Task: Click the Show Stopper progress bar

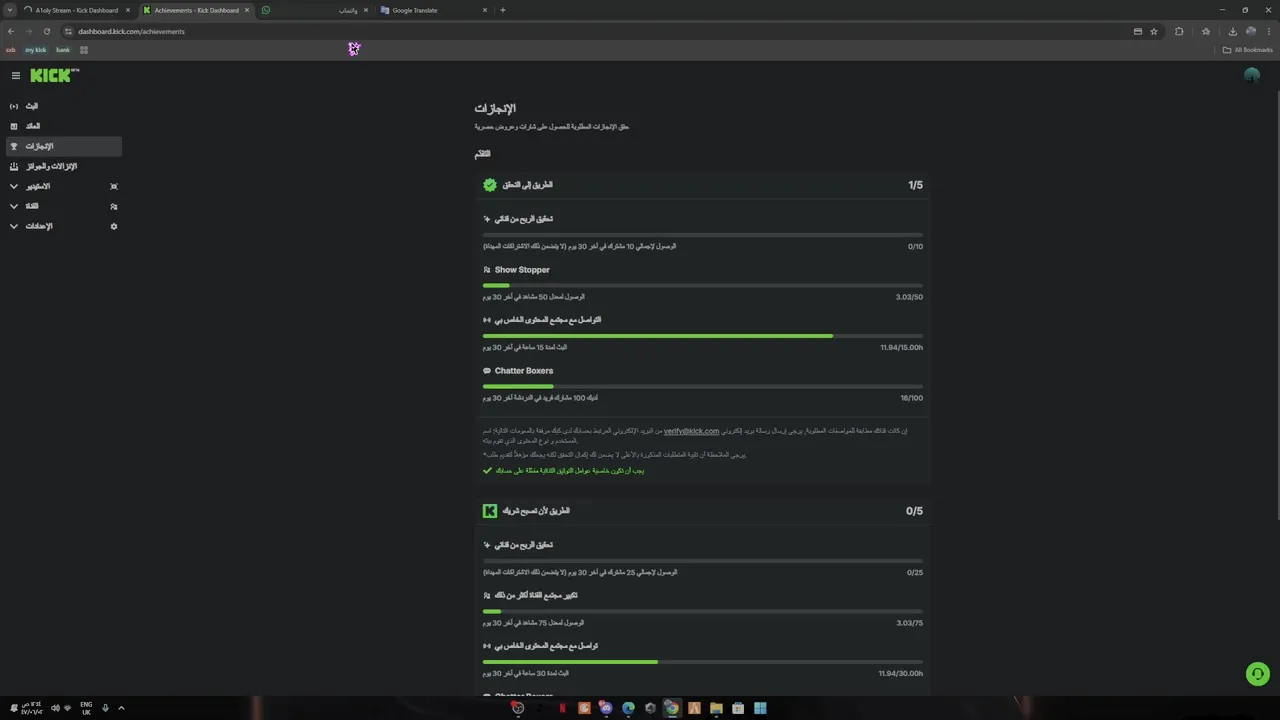Action: [x=702, y=286]
